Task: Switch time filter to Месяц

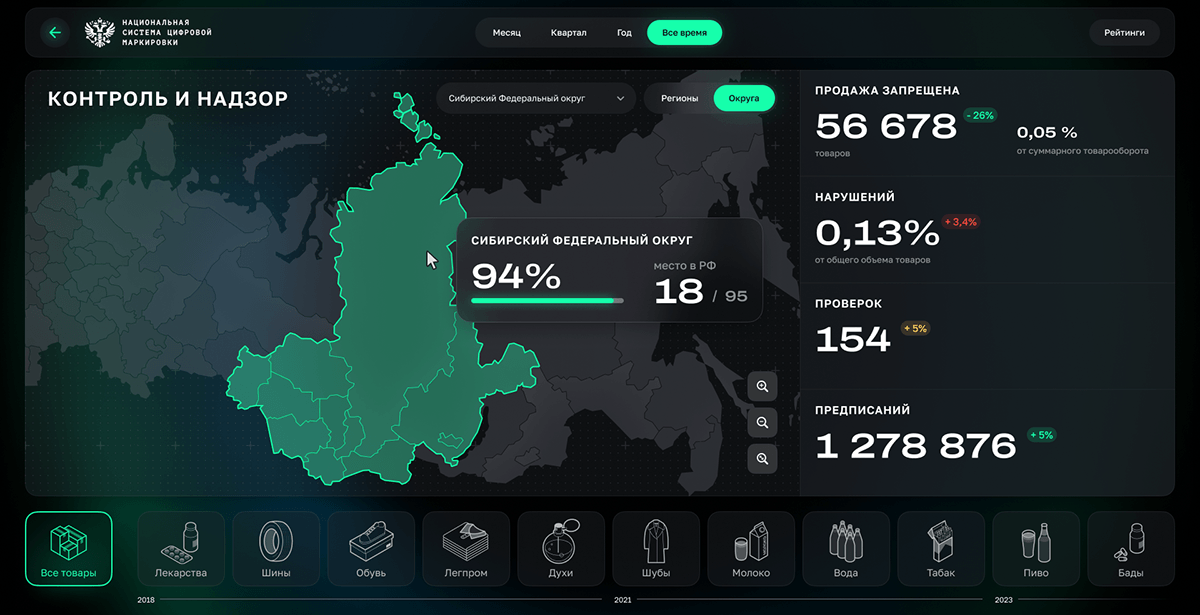Action: (x=505, y=32)
